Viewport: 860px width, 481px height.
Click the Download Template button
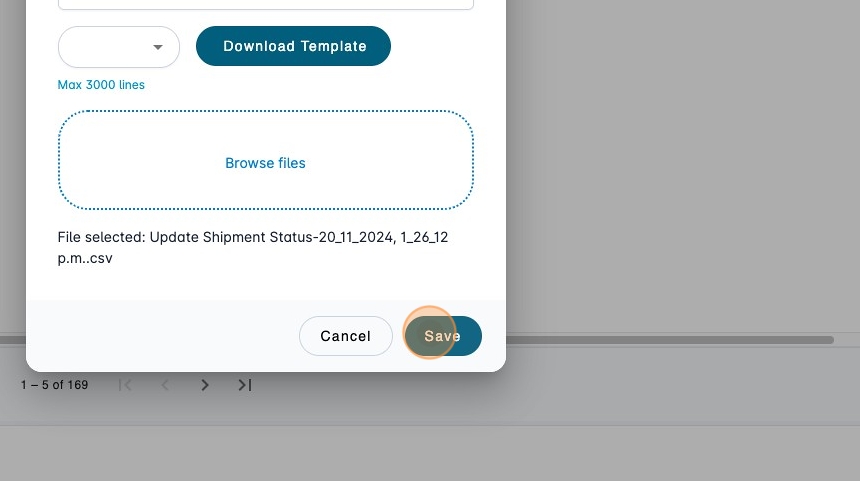coord(293,46)
